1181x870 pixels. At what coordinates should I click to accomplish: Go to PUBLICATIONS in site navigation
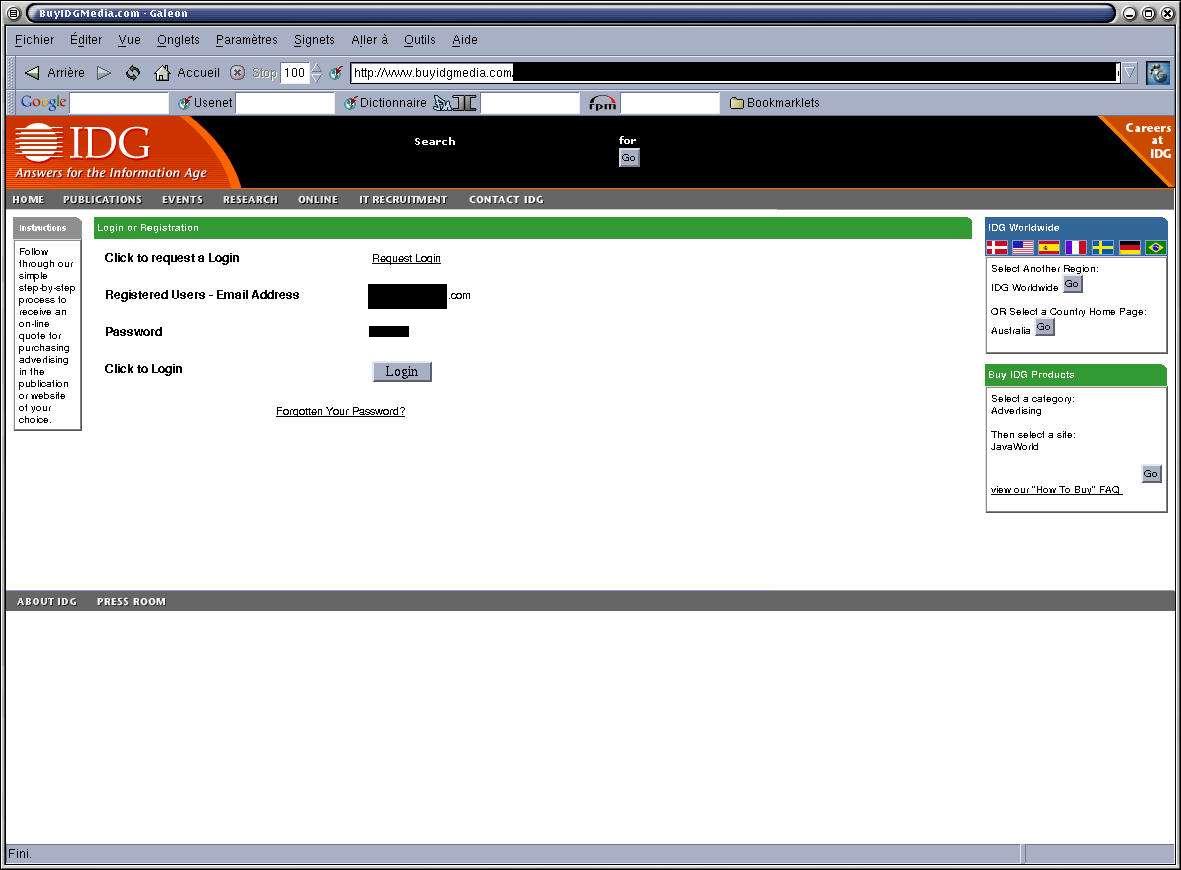pos(102,200)
